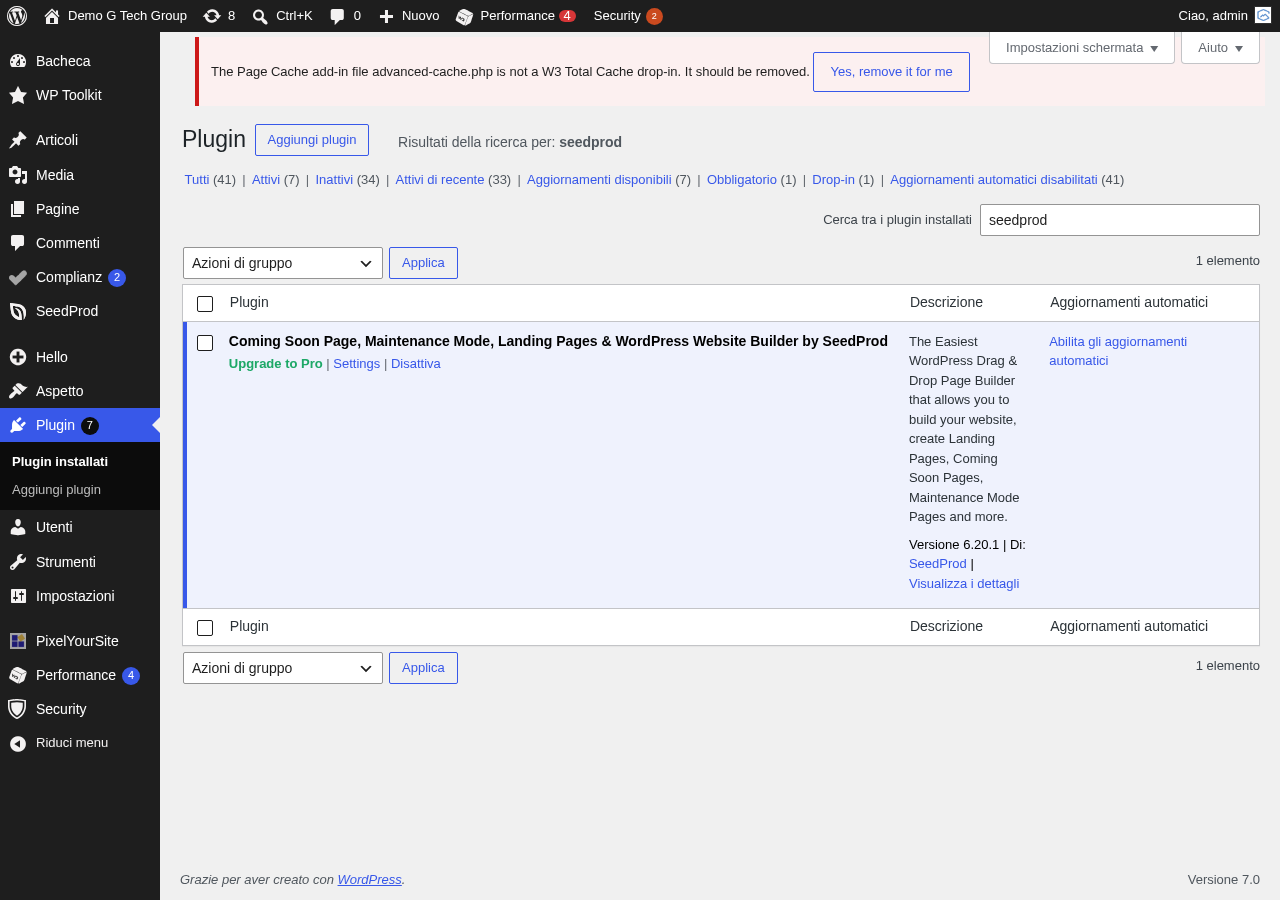This screenshot has height=900, width=1280.
Task: Click the Utenti user icon
Action: click(18, 527)
